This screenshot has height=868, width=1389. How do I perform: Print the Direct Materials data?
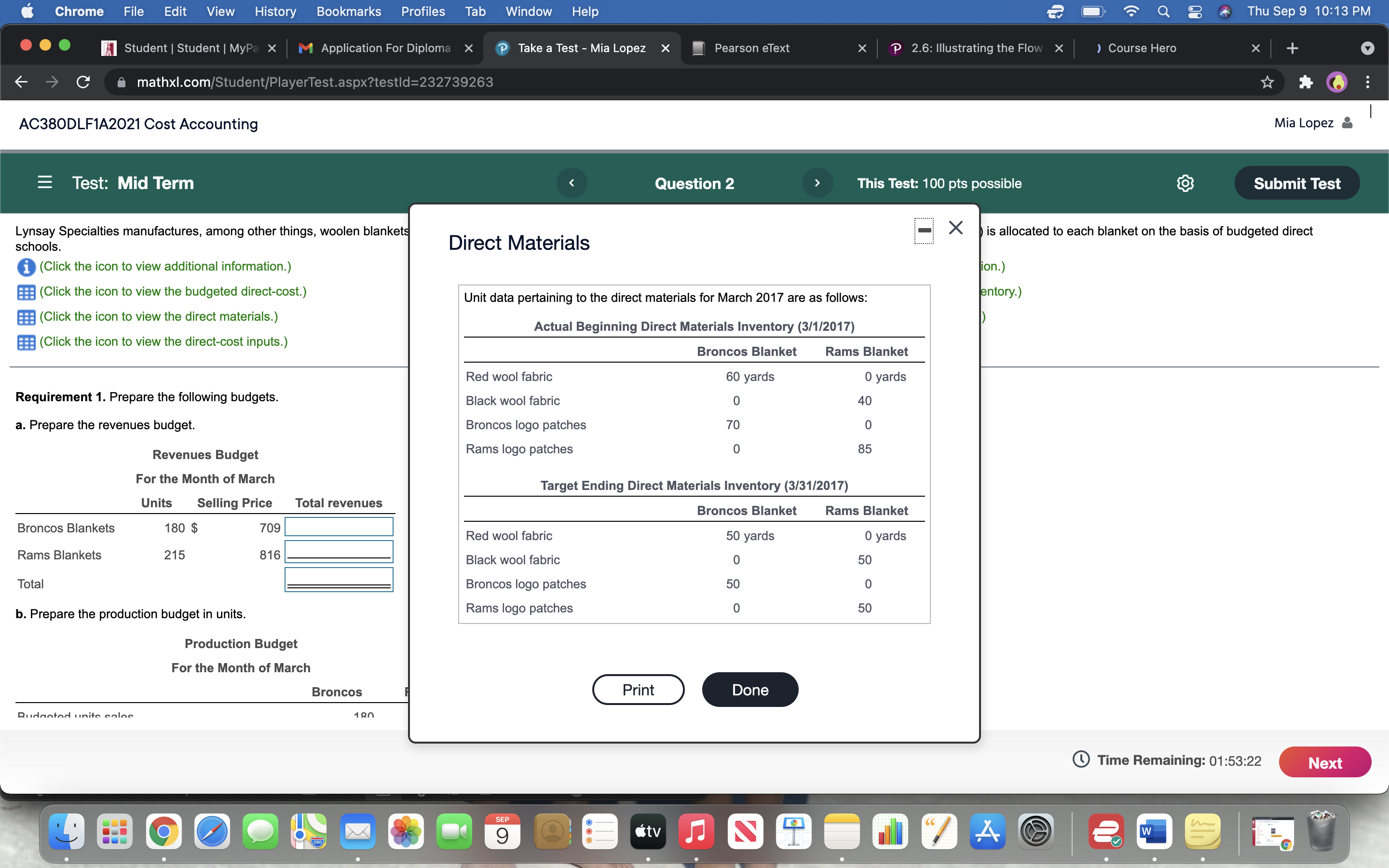(638, 690)
